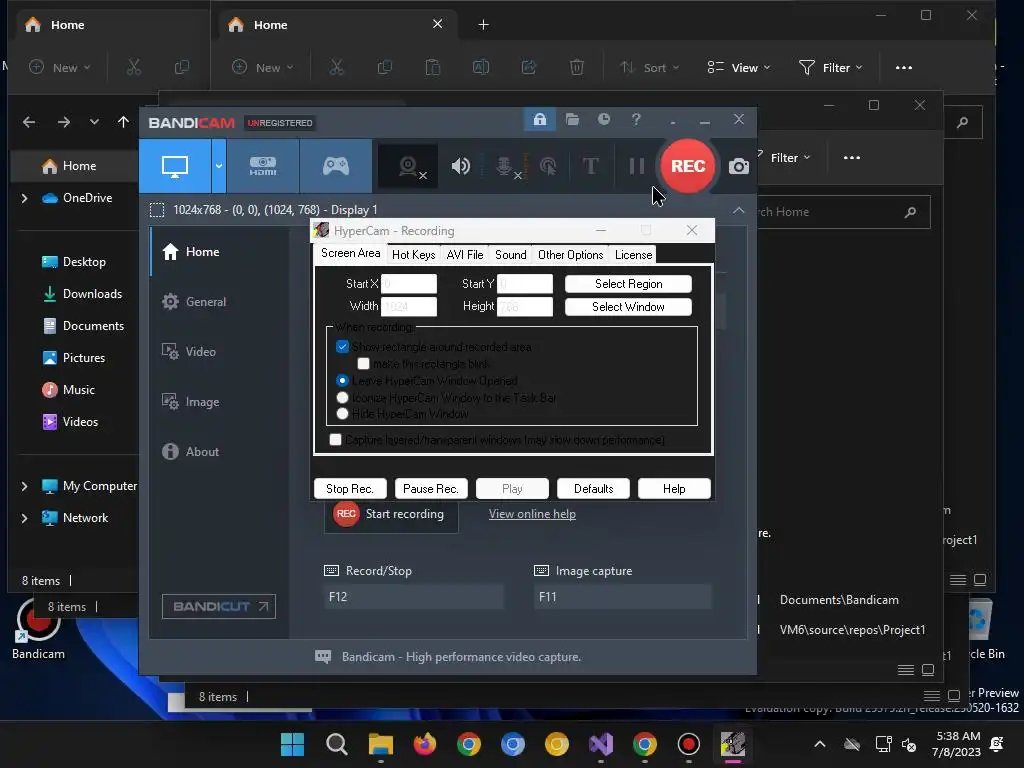Open Windows Start menu on taskbar
Screen dimensions: 1024x768
point(292,744)
